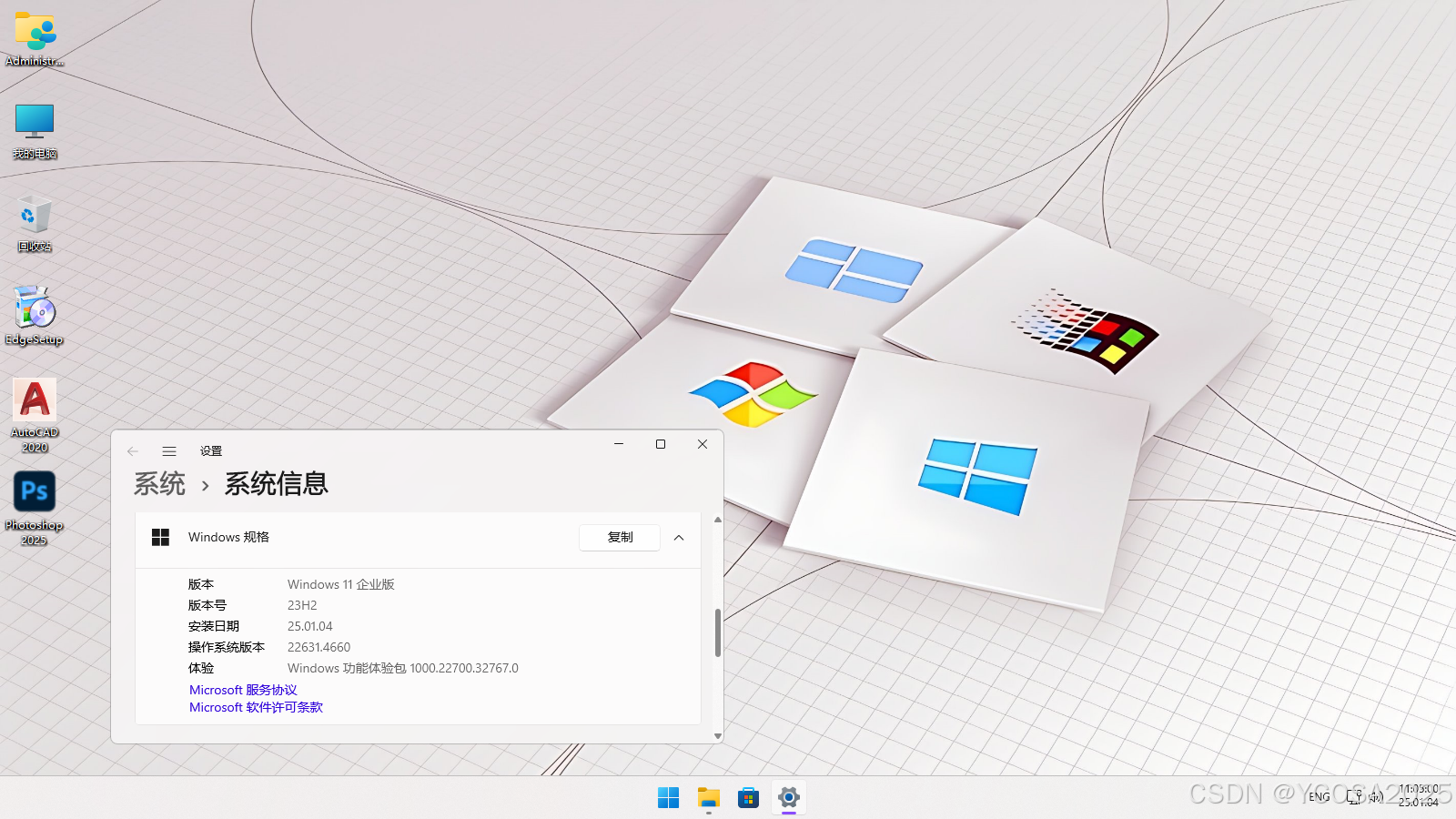Click the Windows logo beside Windows 规格
This screenshot has height=819, width=1456.
(161, 538)
